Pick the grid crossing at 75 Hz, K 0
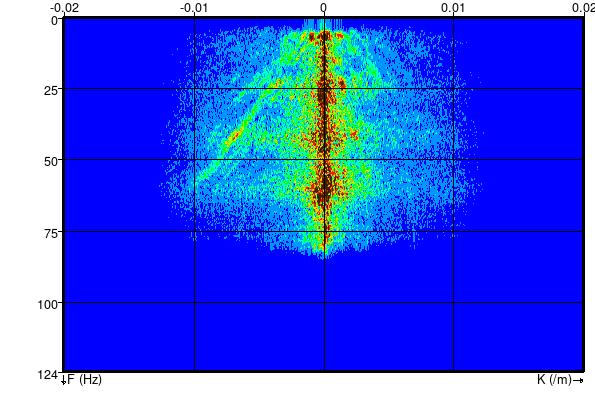 coord(324,231)
